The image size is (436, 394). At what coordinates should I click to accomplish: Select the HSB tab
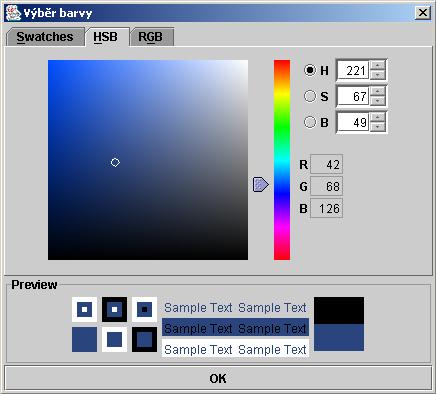click(x=106, y=37)
